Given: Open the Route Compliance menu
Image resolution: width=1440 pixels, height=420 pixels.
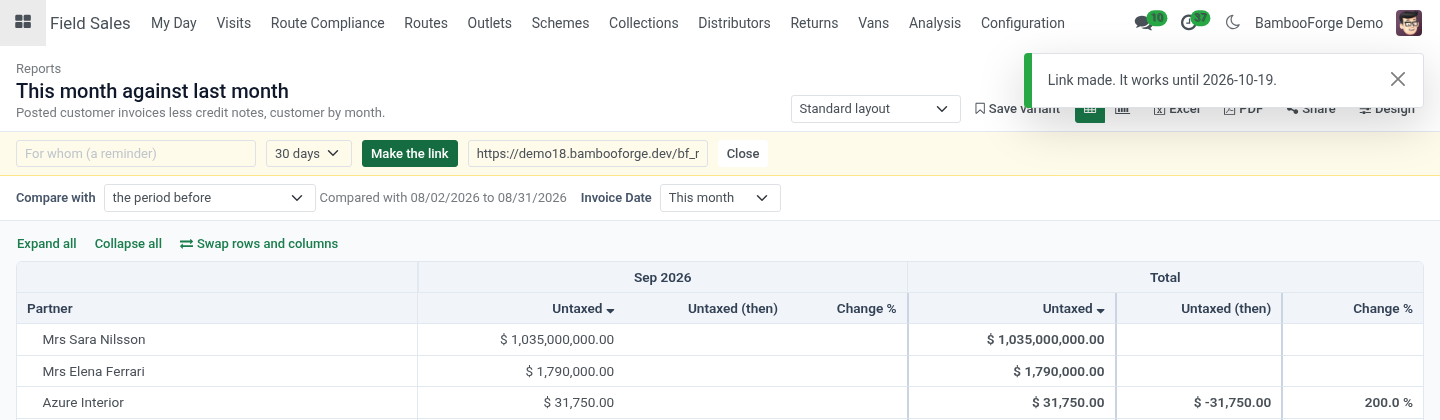Looking at the screenshot, I should (328, 23).
